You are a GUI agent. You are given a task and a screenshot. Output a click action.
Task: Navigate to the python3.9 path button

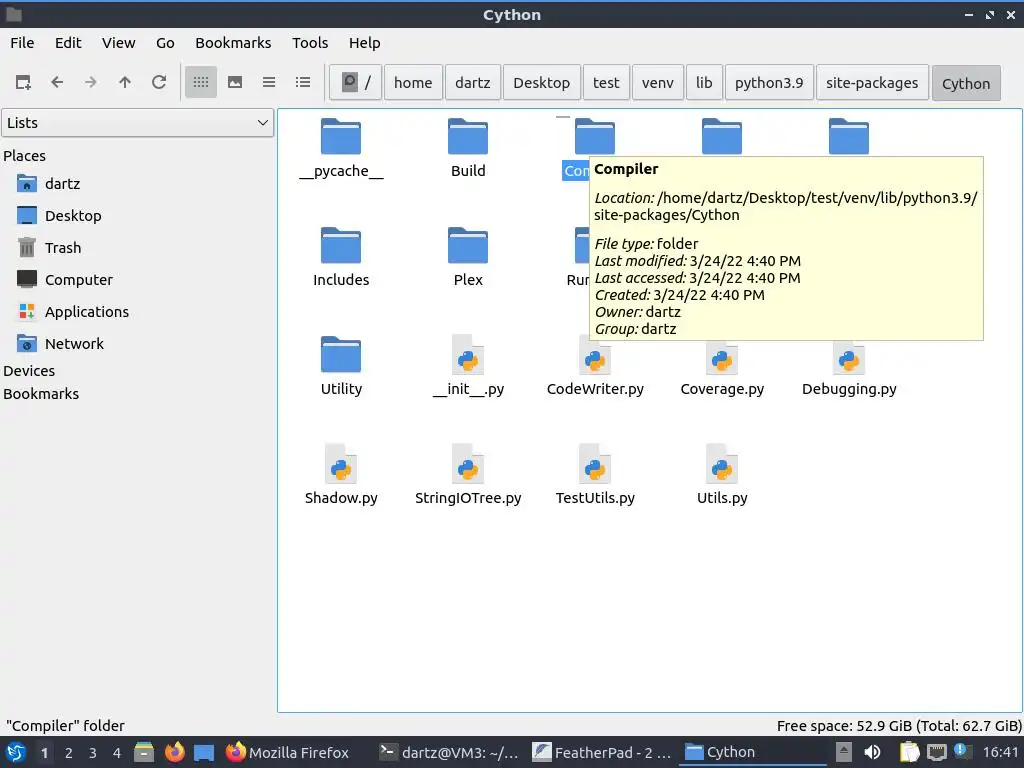coord(769,83)
